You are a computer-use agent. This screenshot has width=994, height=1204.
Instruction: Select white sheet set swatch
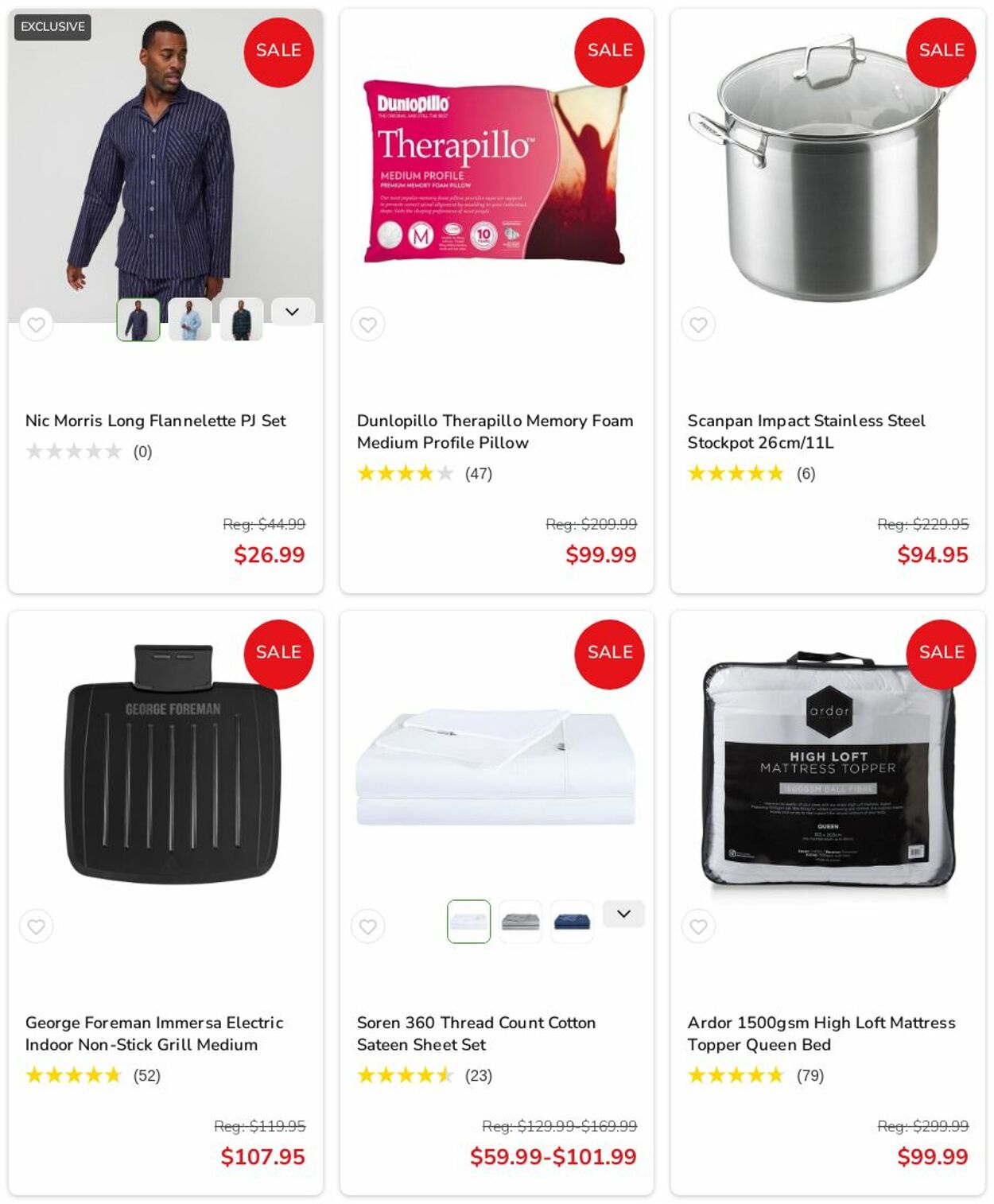(x=468, y=922)
